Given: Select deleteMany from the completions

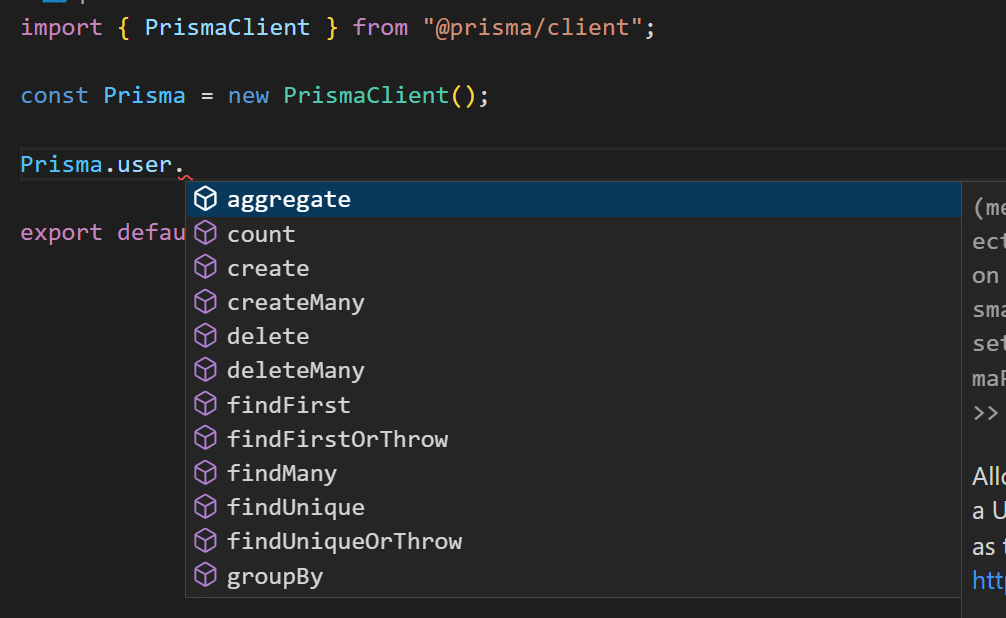Looking at the screenshot, I should 574,370.
